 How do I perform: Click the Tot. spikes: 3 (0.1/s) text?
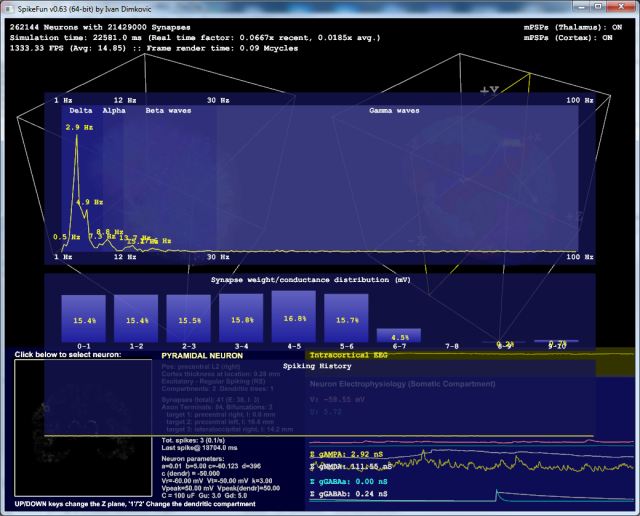point(193,440)
